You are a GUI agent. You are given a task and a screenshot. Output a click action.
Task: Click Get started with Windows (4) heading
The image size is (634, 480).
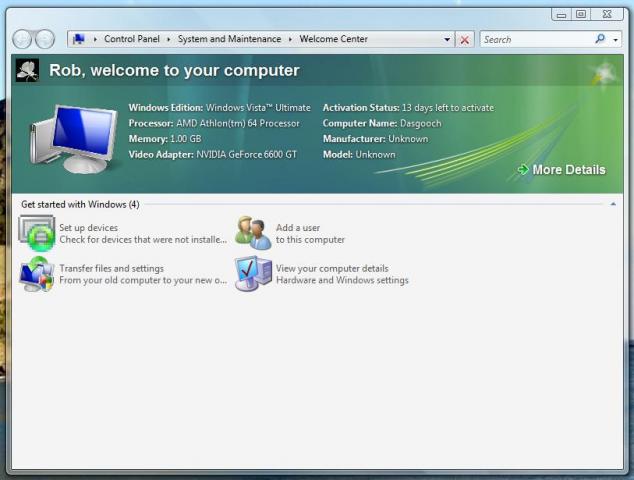[80, 205]
